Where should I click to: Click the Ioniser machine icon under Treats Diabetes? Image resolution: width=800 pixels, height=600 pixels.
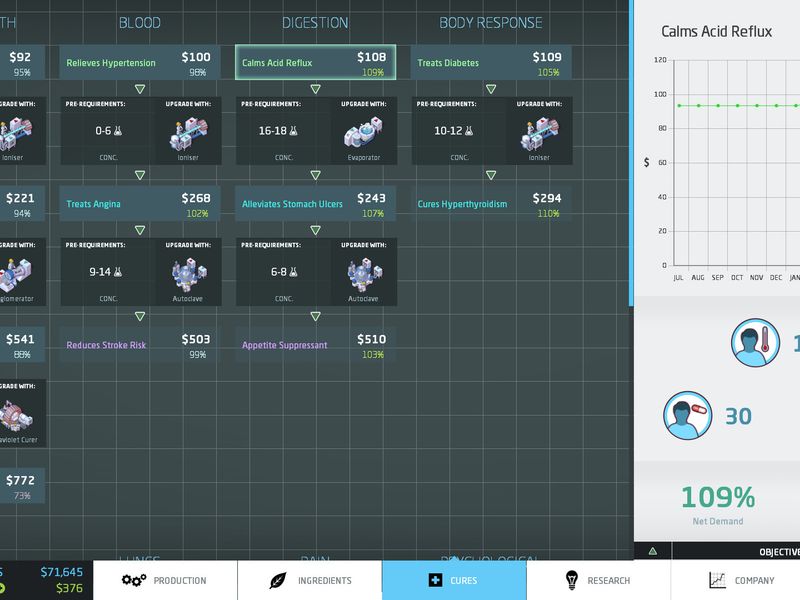click(x=539, y=134)
